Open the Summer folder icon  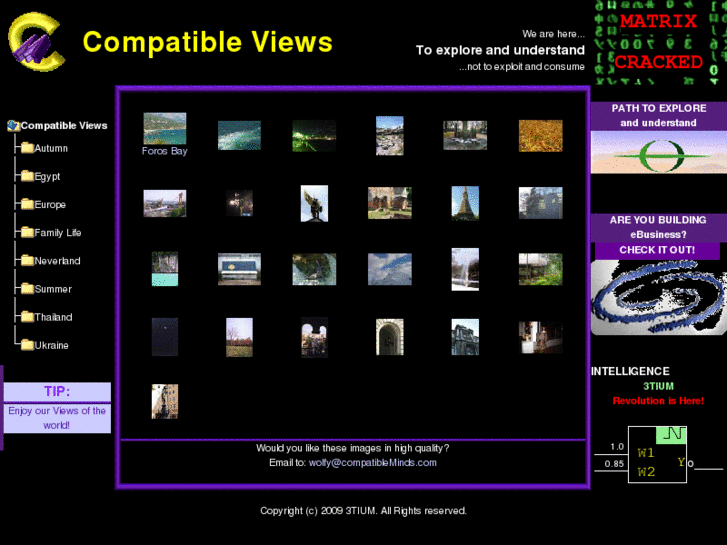tap(27, 289)
